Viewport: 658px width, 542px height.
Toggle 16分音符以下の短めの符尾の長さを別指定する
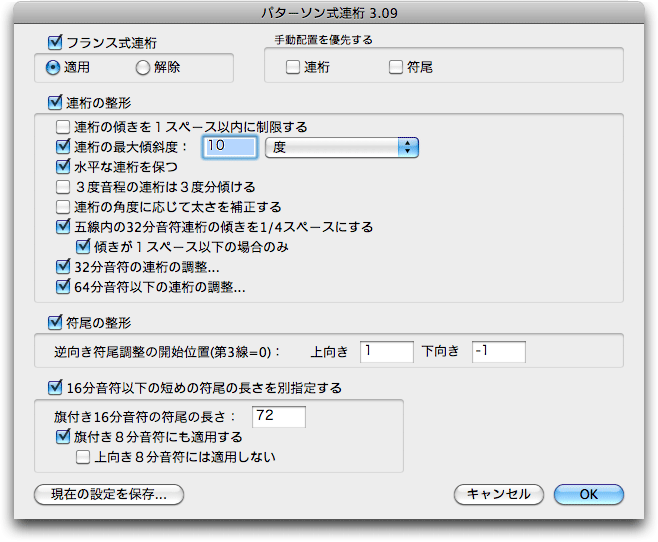click(x=55, y=388)
